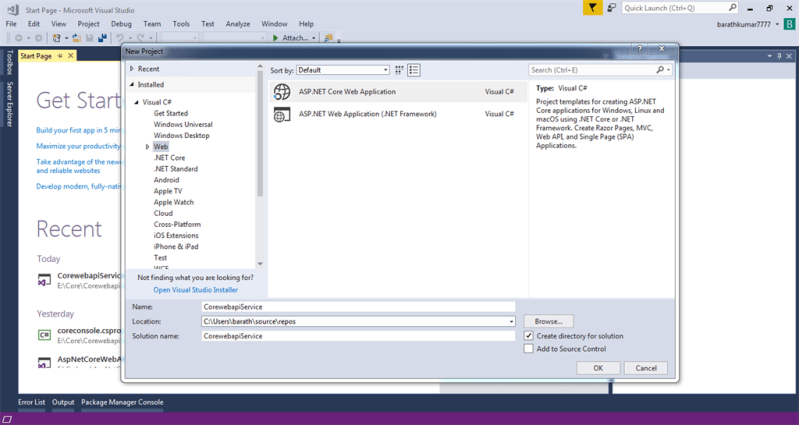Click the project Name input field
The height and width of the screenshot is (425, 799).
(x=358, y=307)
